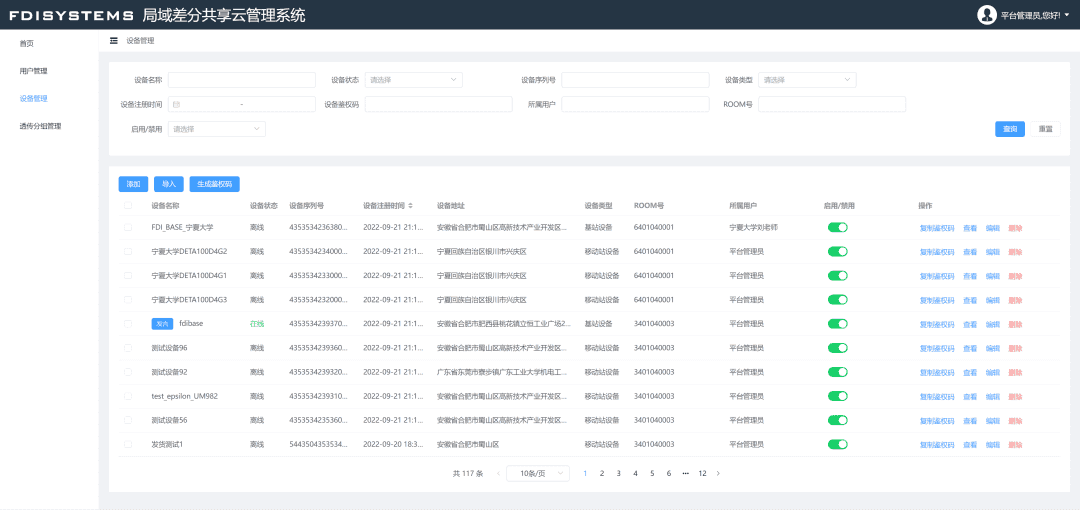Open the 设备状态 dropdown
The image size is (1080, 510).
pos(413,80)
